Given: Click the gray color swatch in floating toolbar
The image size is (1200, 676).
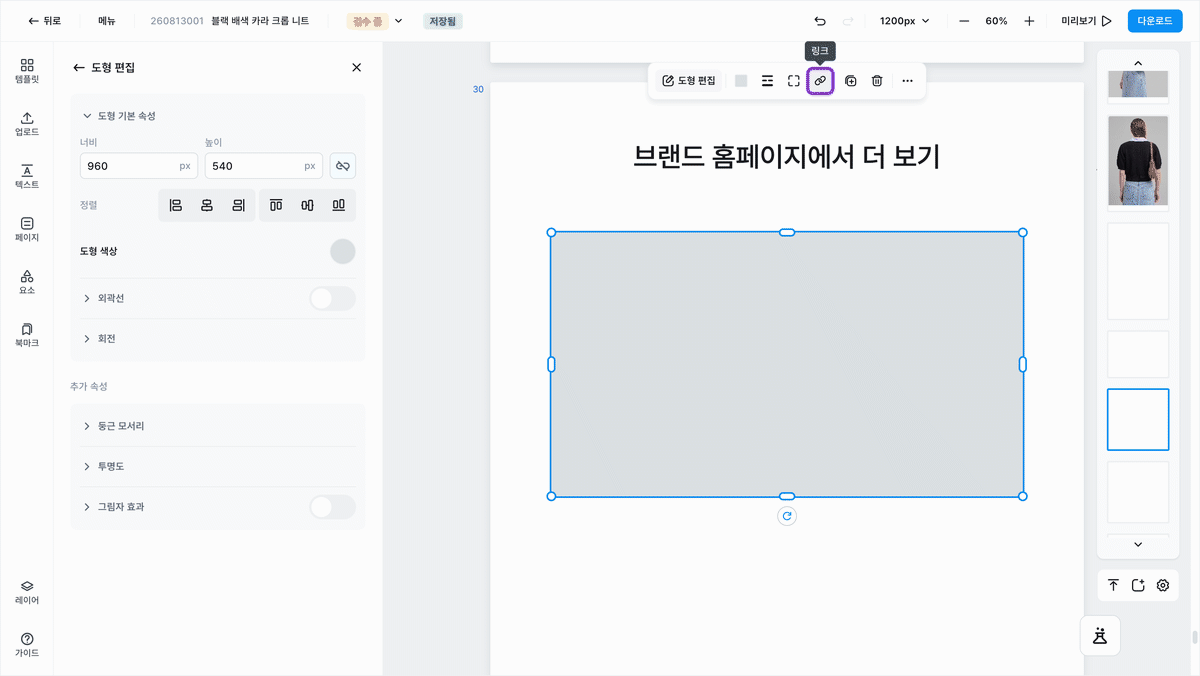Looking at the screenshot, I should [x=741, y=81].
